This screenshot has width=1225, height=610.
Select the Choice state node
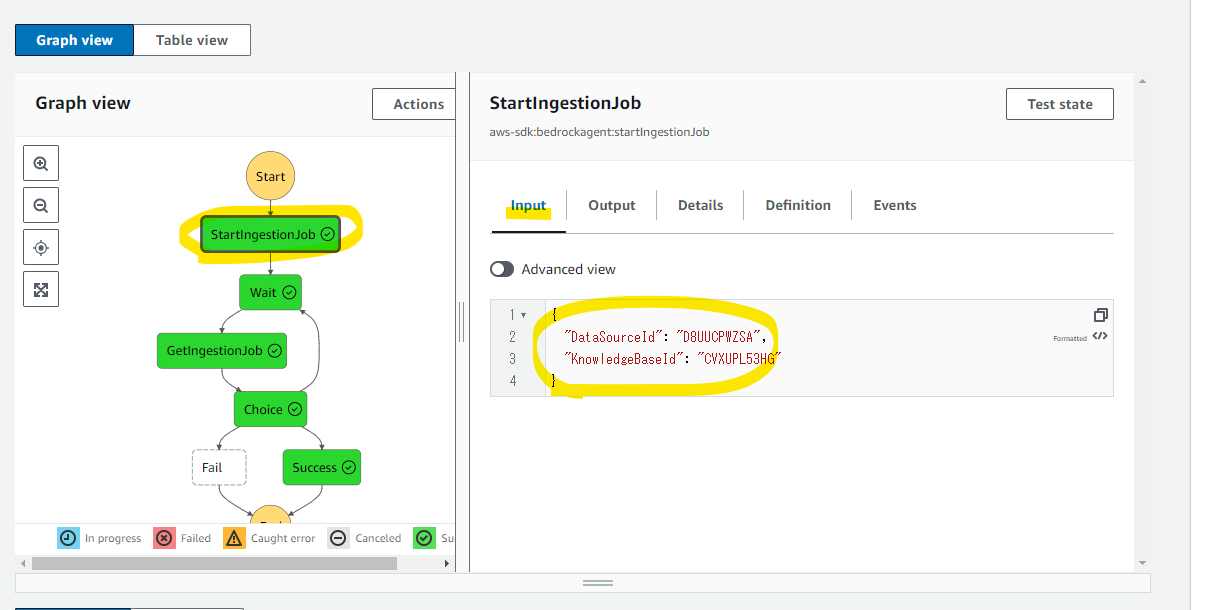(270, 409)
